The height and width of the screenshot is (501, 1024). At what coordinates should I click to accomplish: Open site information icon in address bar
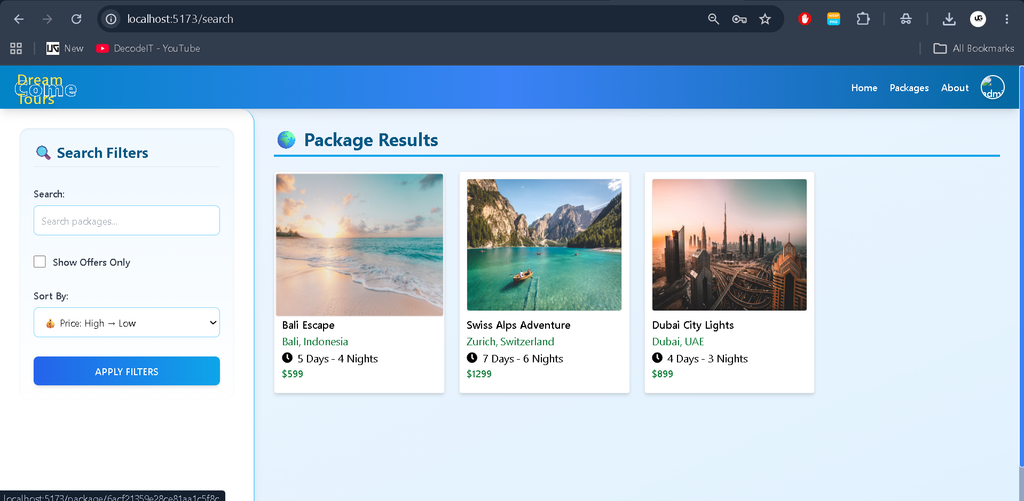click(x=112, y=19)
